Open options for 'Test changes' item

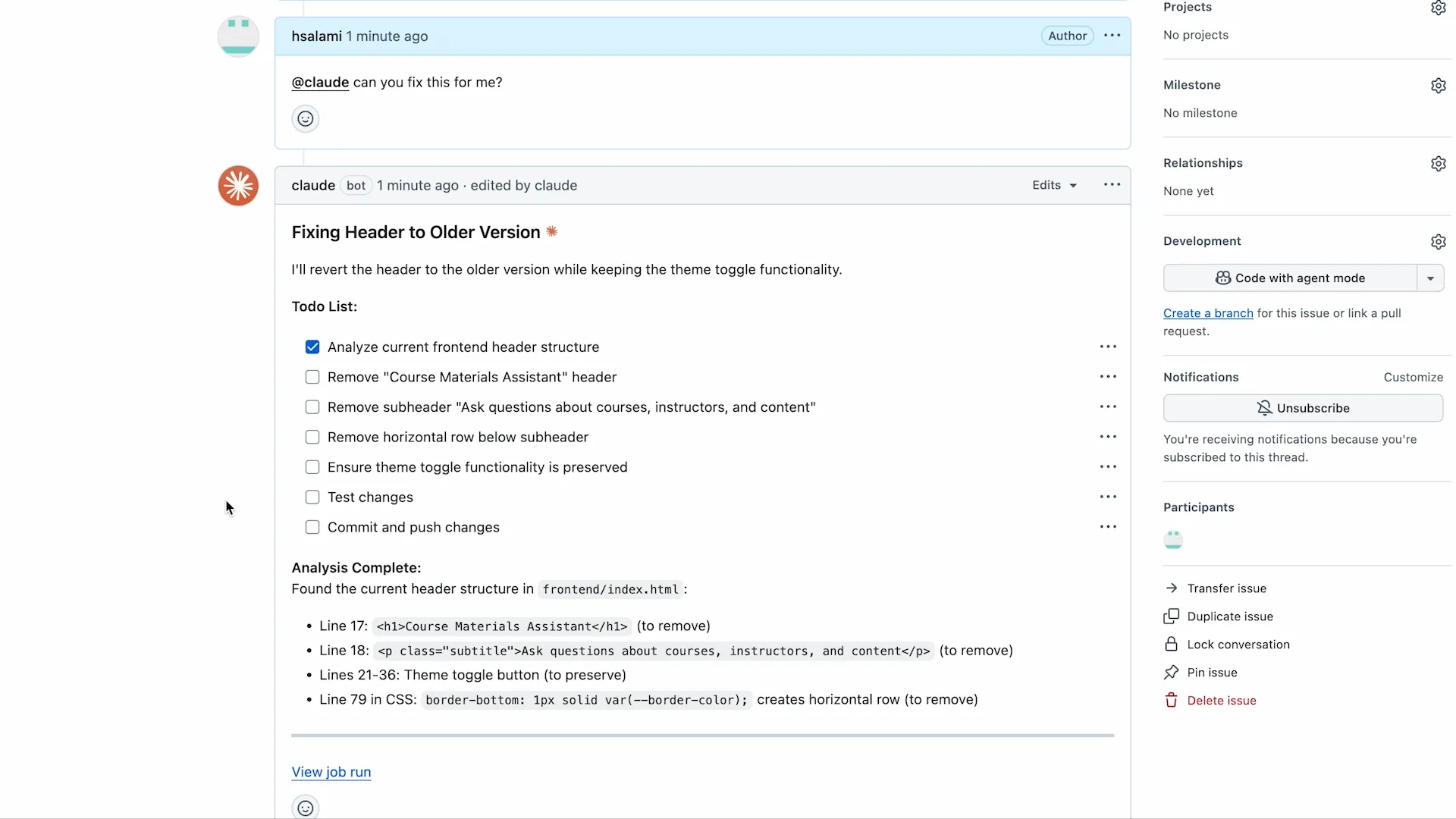[x=1108, y=497]
